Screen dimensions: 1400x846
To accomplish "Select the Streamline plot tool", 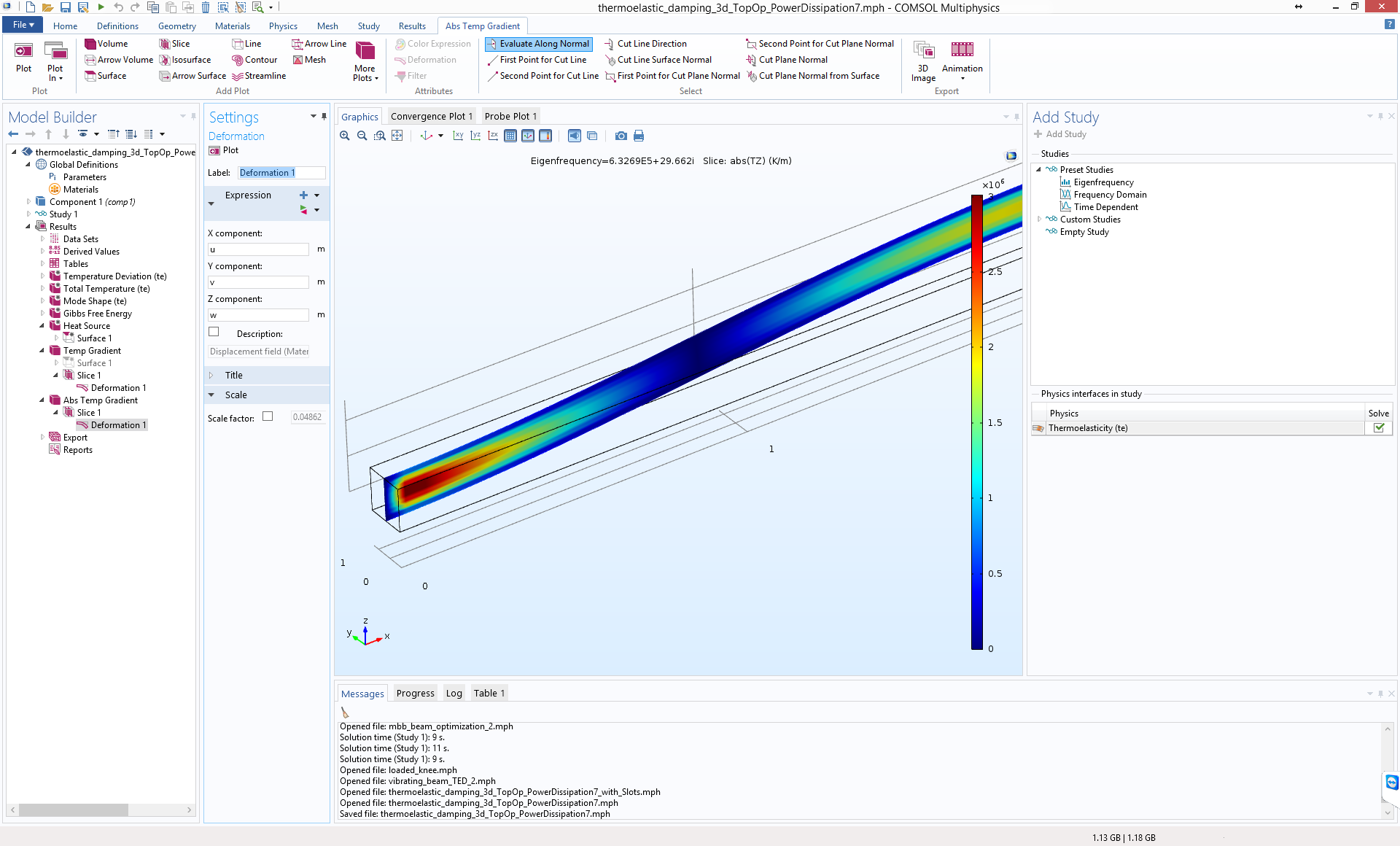I will pyautogui.click(x=258, y=76).
